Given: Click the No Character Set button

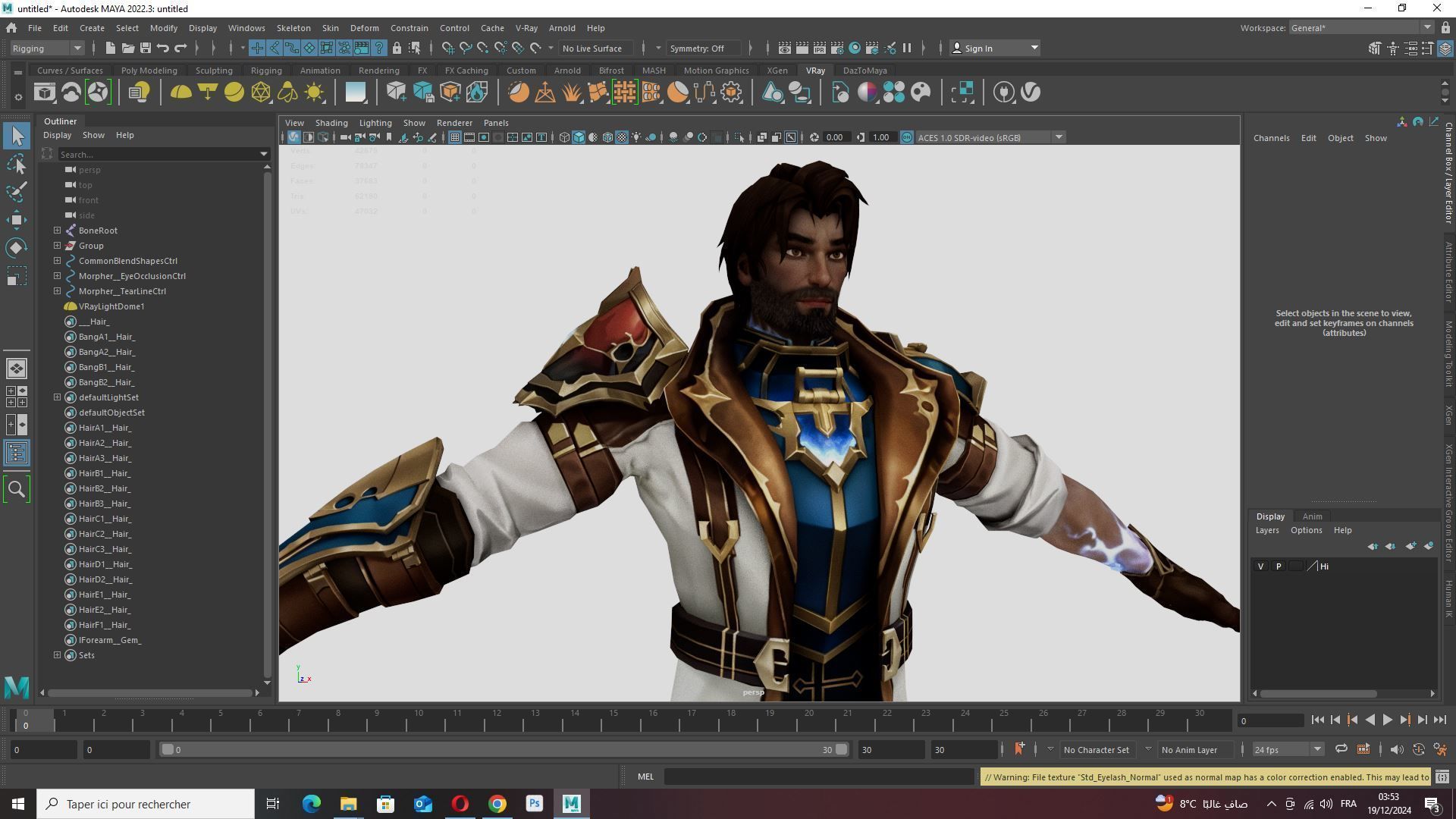Looking at the screenshot, I should (x=1097, y=750).
